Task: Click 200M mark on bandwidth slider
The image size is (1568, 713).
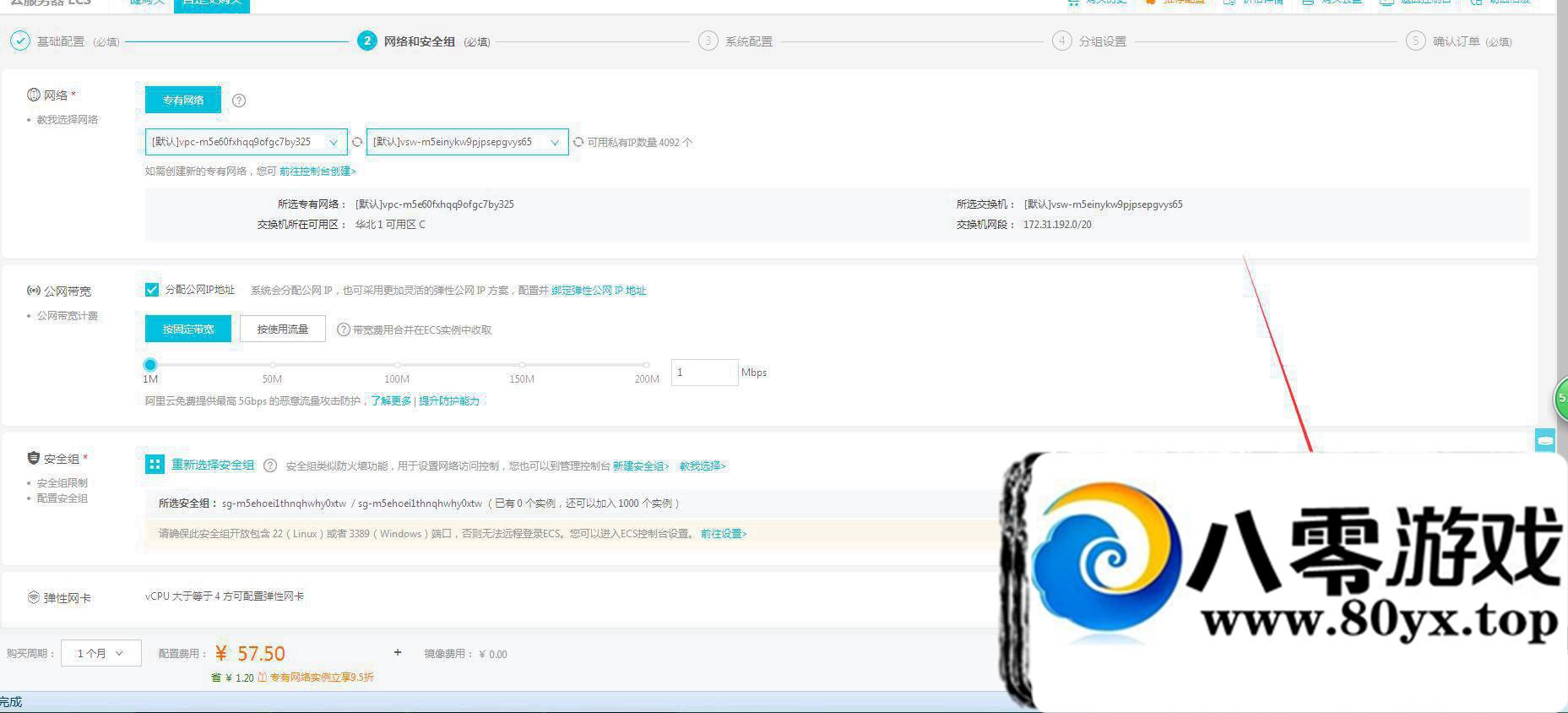Action: point(647,365)
